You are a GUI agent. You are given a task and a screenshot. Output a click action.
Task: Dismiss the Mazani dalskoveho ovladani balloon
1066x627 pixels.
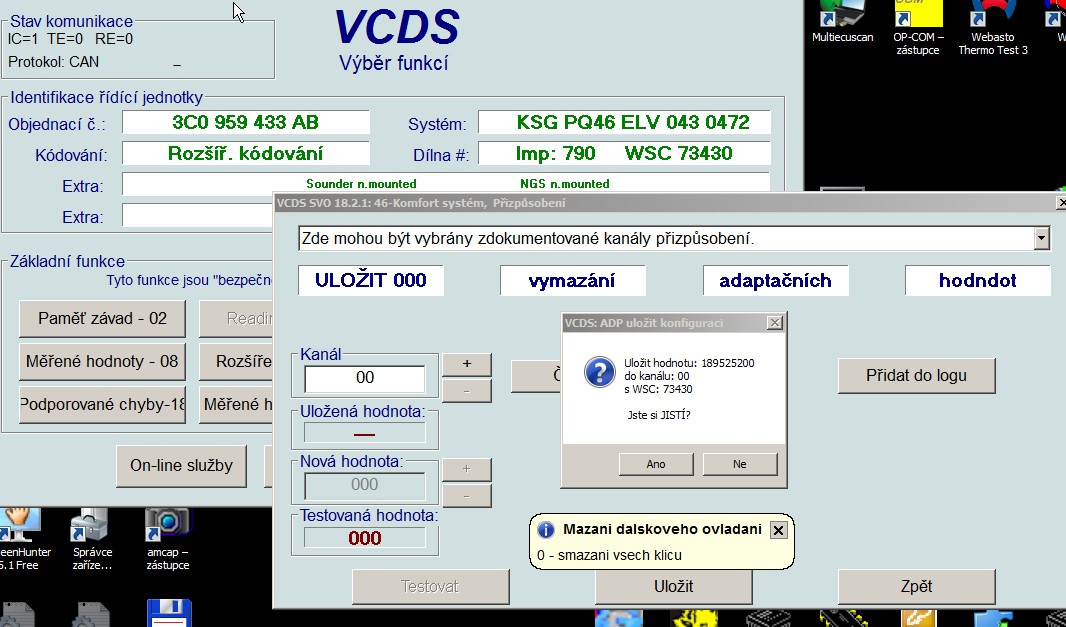(x=778, y=530)
